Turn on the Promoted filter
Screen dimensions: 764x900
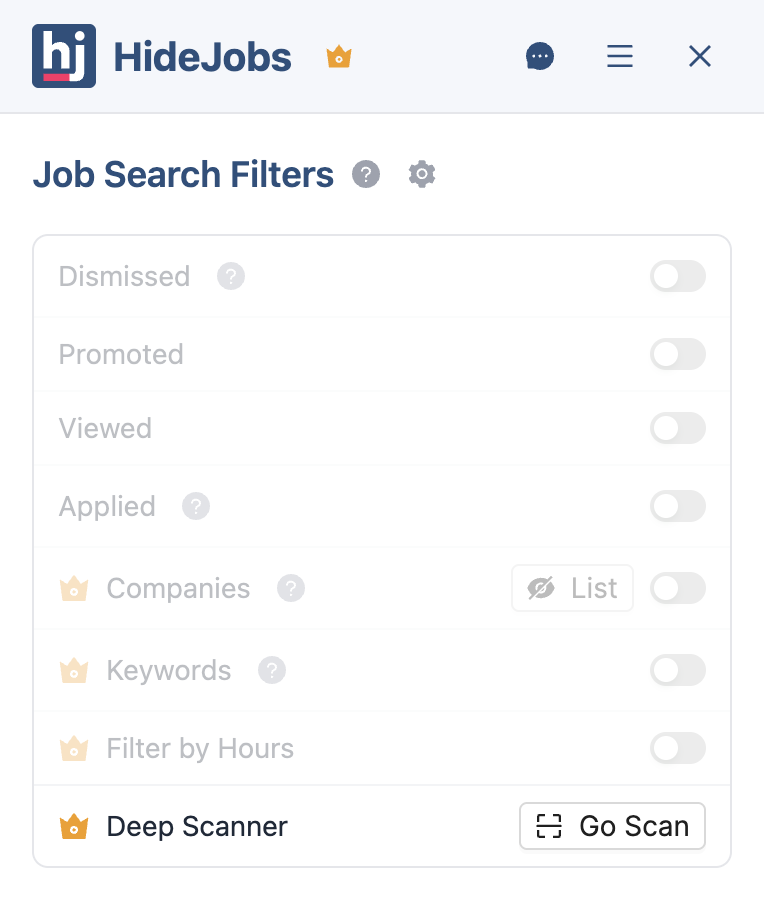click(678, 354)
